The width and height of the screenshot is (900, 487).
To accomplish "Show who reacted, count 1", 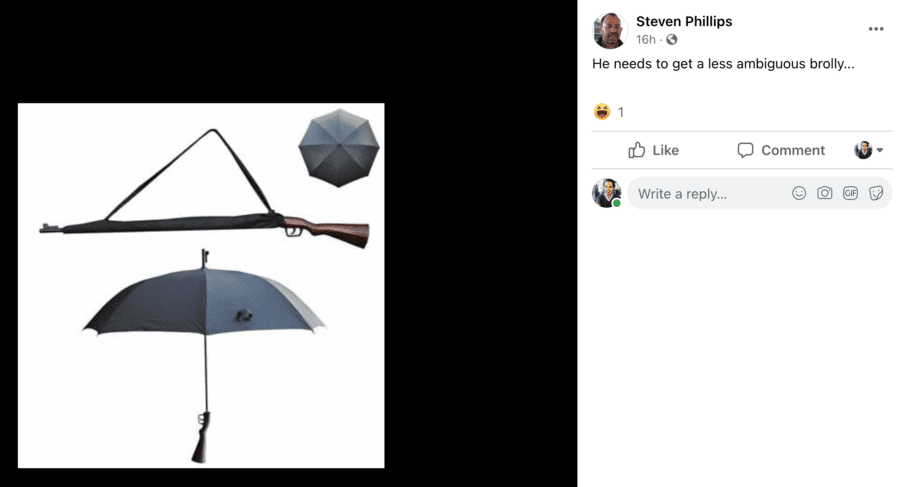I will pos(620,112).
